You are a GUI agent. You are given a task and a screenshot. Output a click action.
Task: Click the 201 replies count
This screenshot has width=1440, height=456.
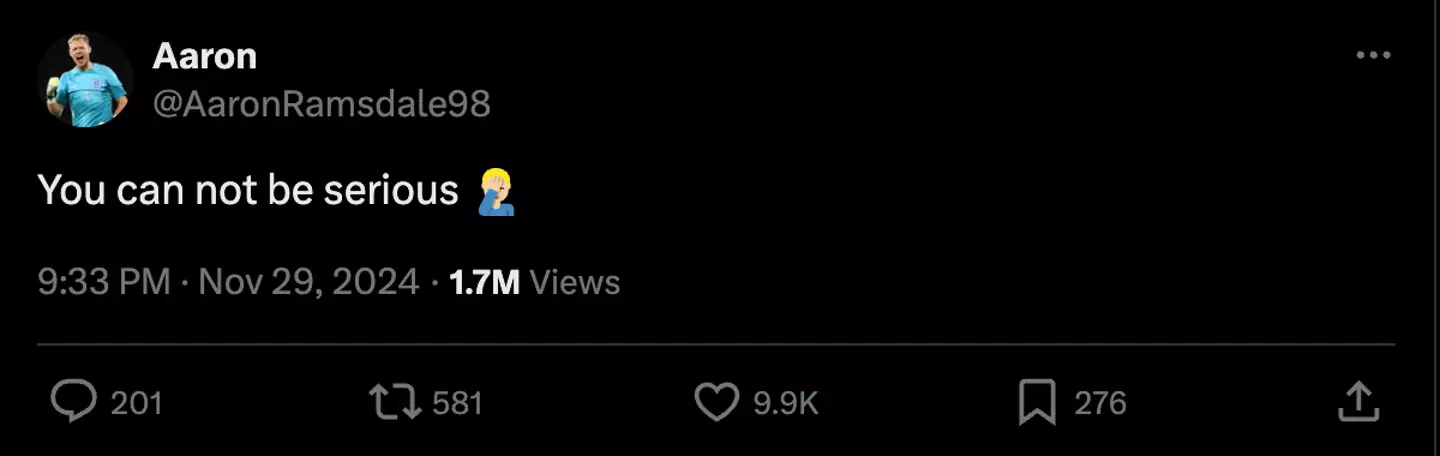pyautogui.click(x=136, y=403)
